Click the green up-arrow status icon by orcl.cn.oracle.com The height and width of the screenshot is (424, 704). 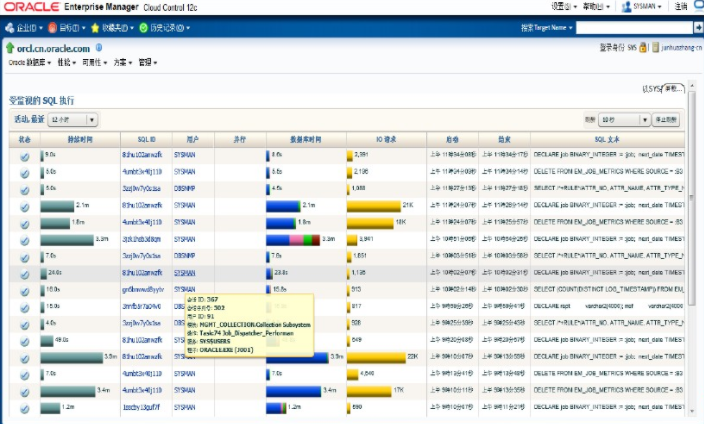[10, 48]
